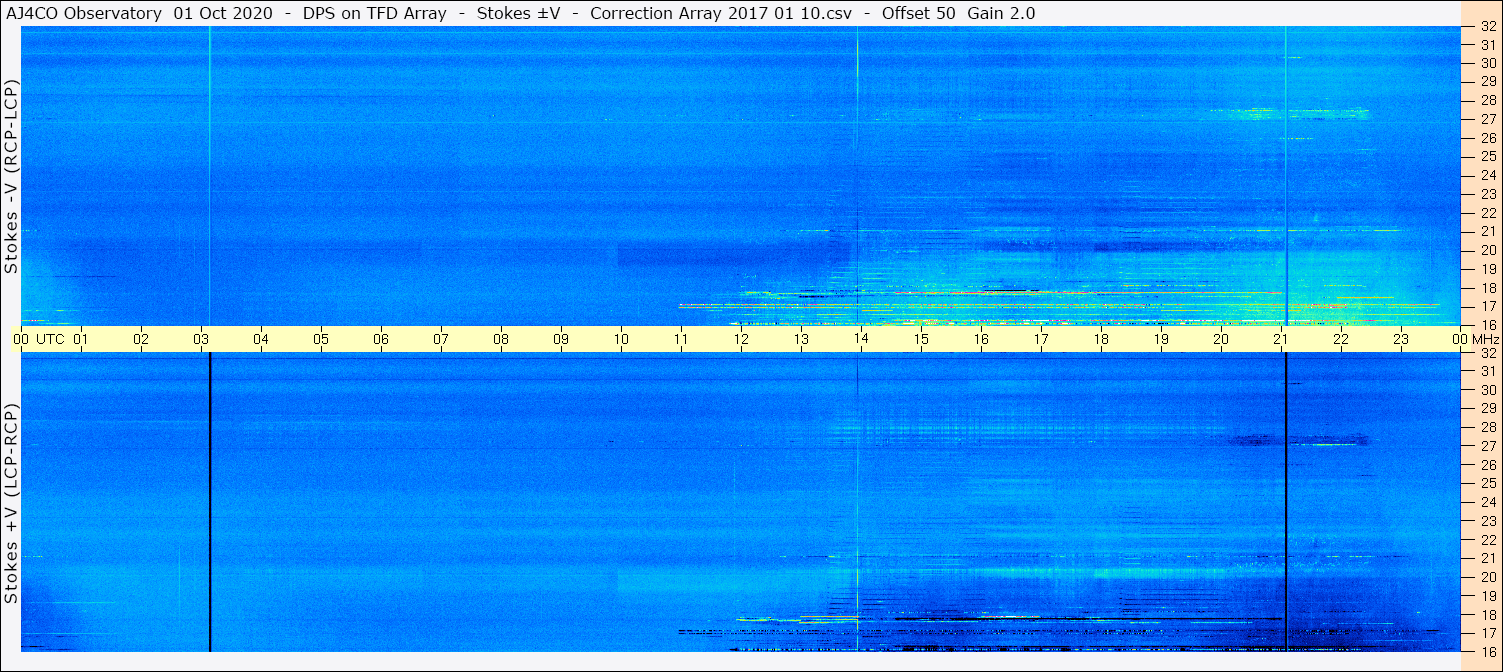The image size is (1503, 672).
Task: Click 16 MHz label on lower frequency scale
Action: 1488,651
